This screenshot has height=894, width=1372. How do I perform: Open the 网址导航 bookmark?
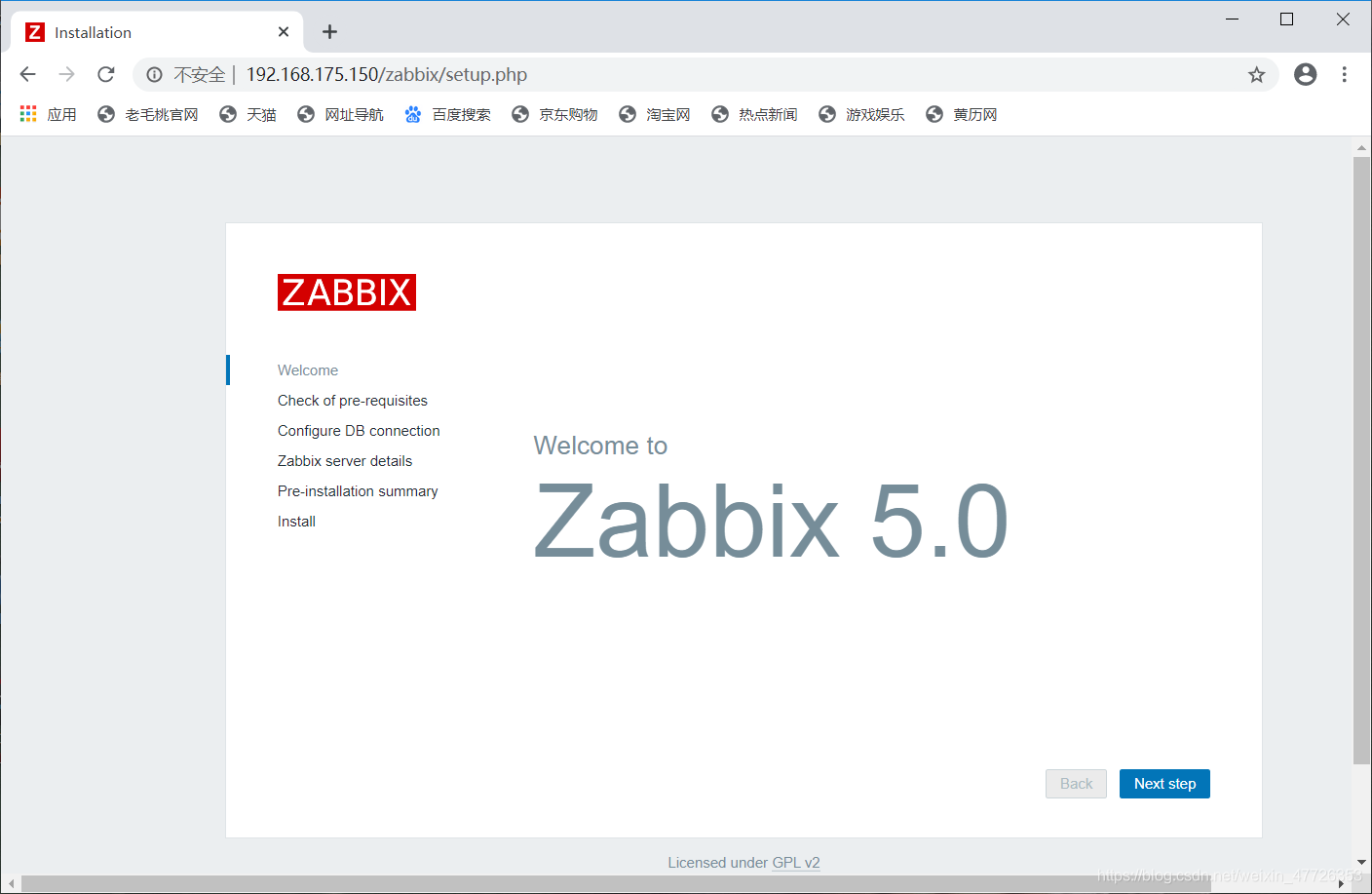tap(340, 114)
